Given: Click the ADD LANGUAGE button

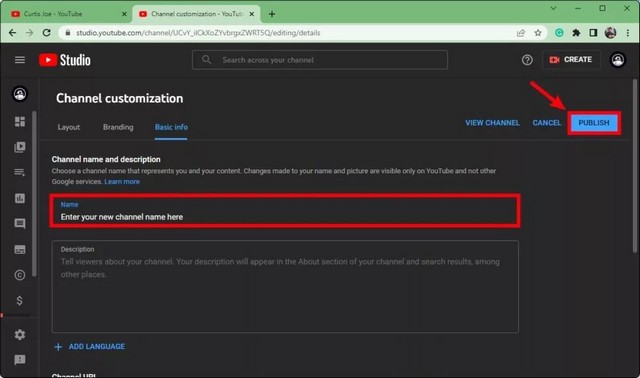Looking at the screenshot, I should (x=90, y=347).
